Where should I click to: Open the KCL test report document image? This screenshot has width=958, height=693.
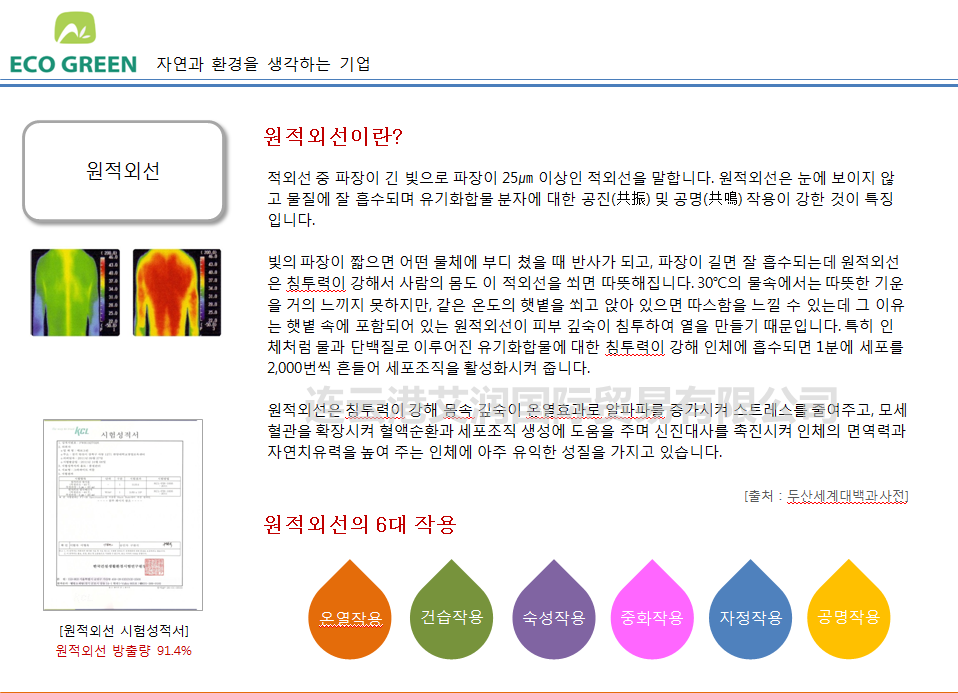coord(123,515)
